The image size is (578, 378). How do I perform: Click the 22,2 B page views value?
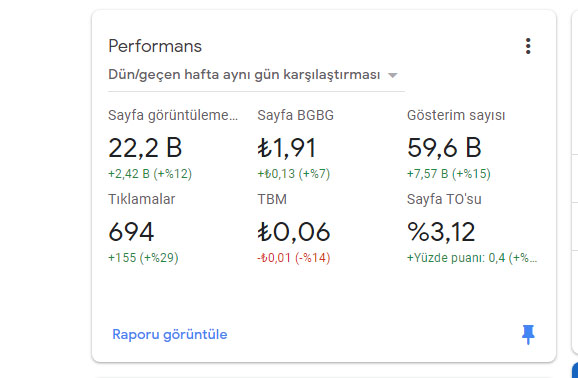tap(145, 148)
